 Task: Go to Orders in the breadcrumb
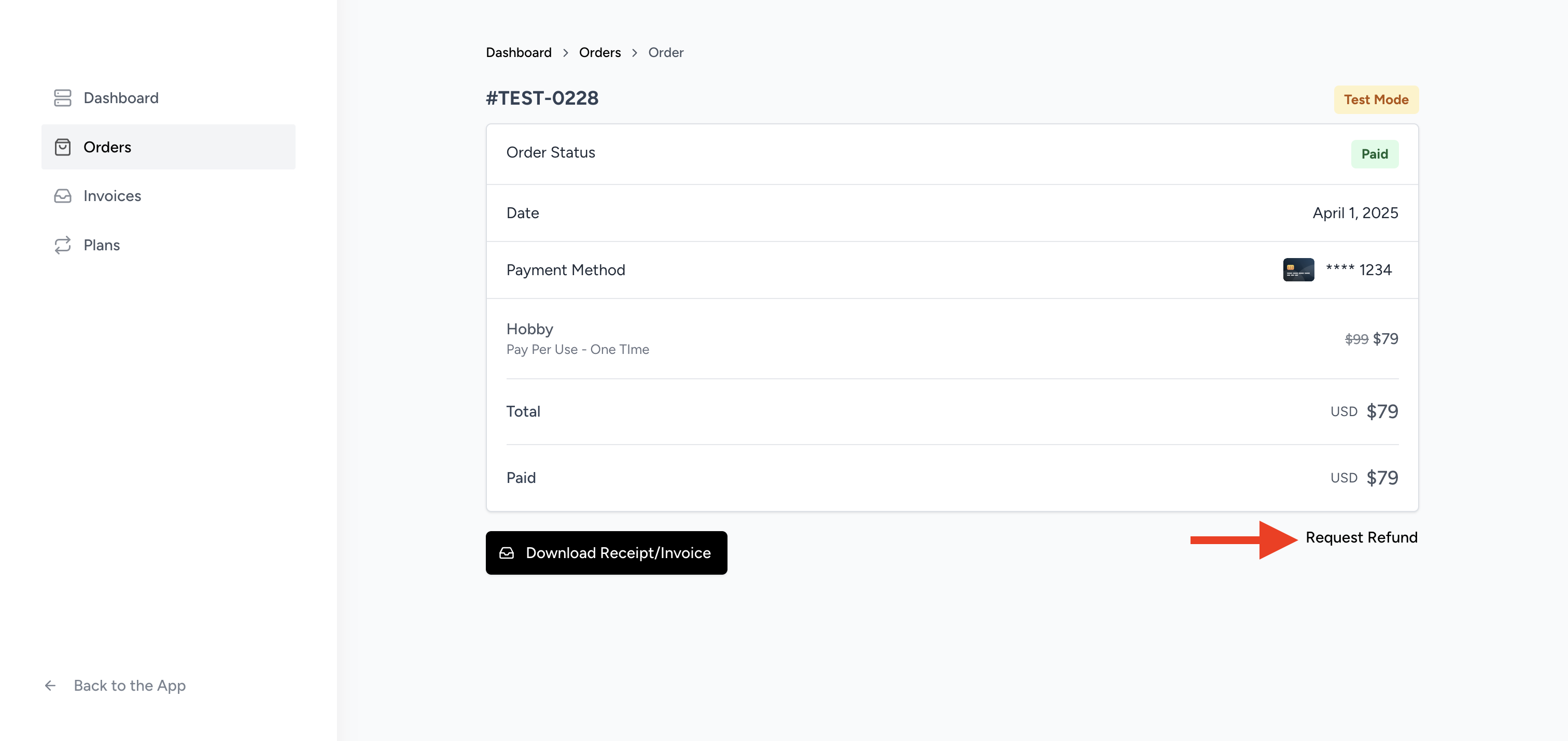click(599, 53)
